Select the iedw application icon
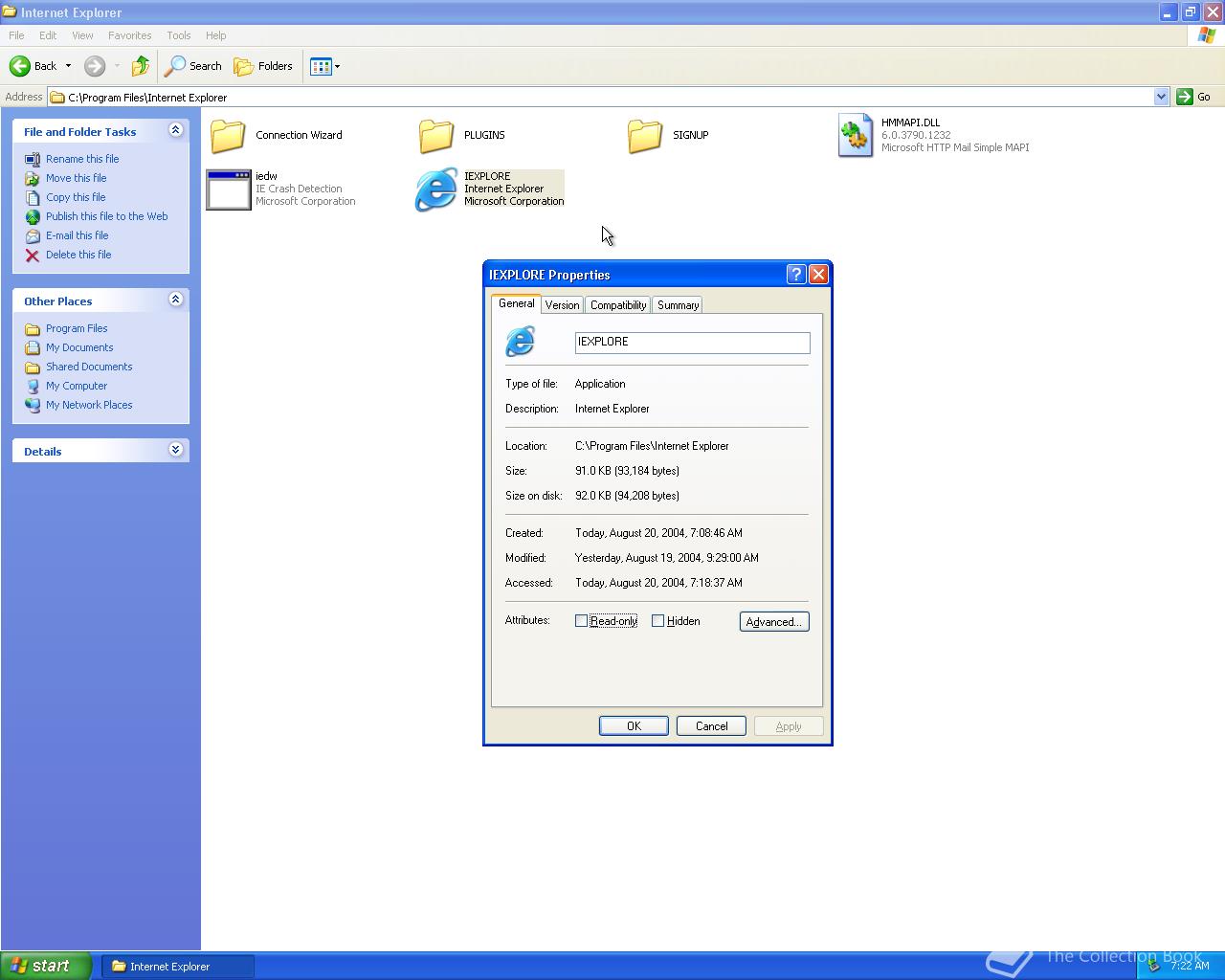1225x980 pixels. 229,189
